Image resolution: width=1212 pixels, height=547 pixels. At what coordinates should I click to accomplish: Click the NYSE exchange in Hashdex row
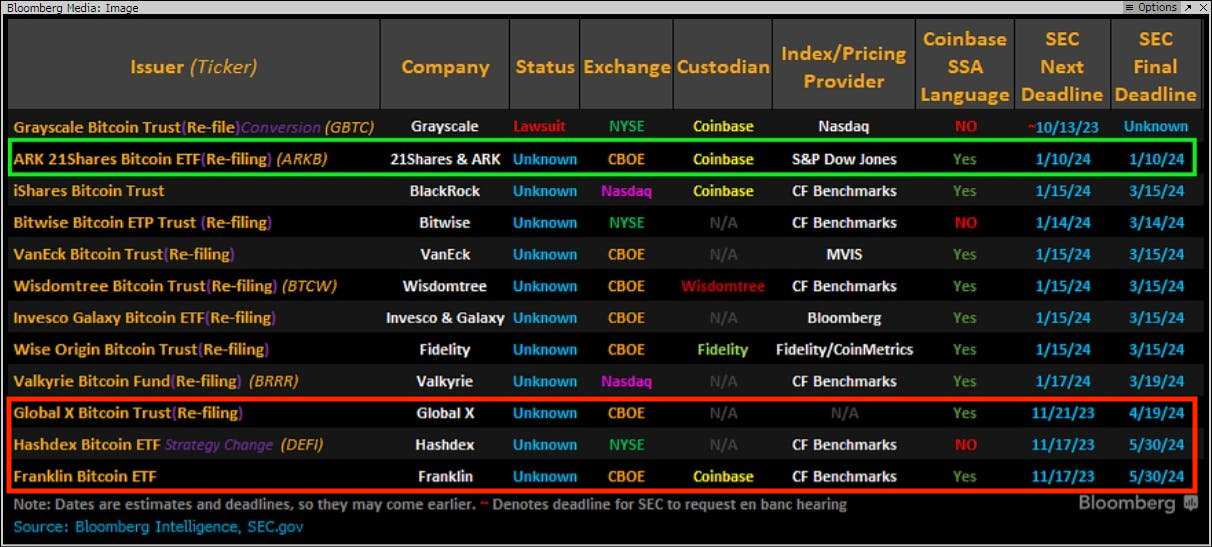pos(627,445)
